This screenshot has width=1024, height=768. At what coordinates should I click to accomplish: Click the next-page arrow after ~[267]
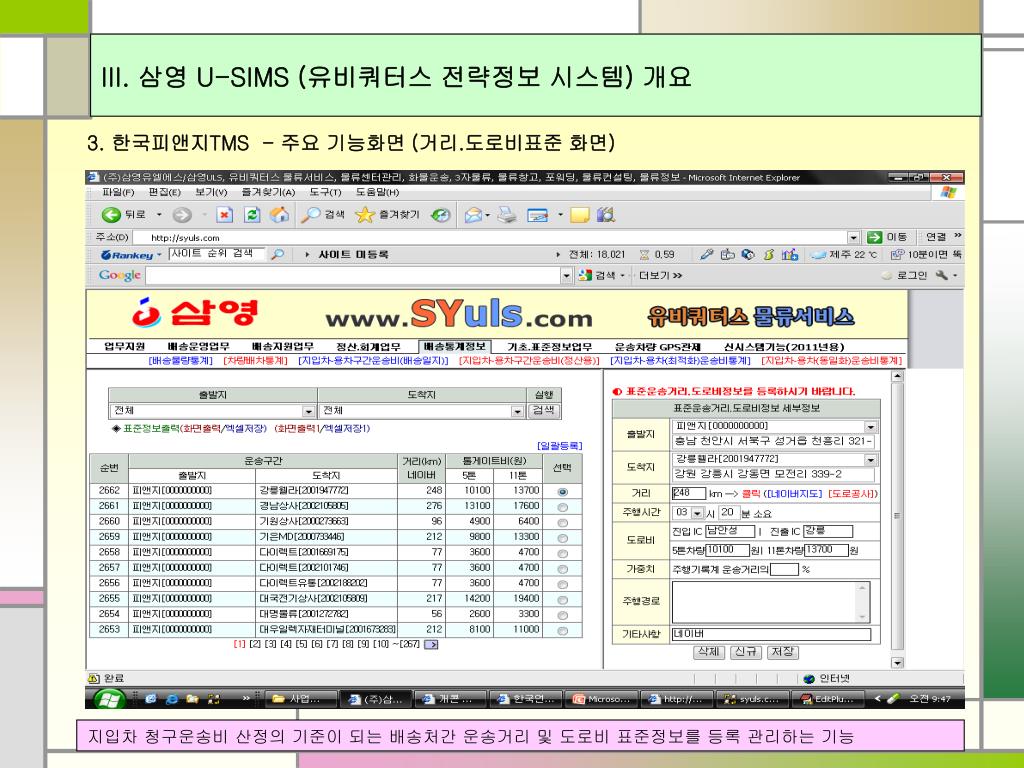pyautogui.click(x=431, y=645)
